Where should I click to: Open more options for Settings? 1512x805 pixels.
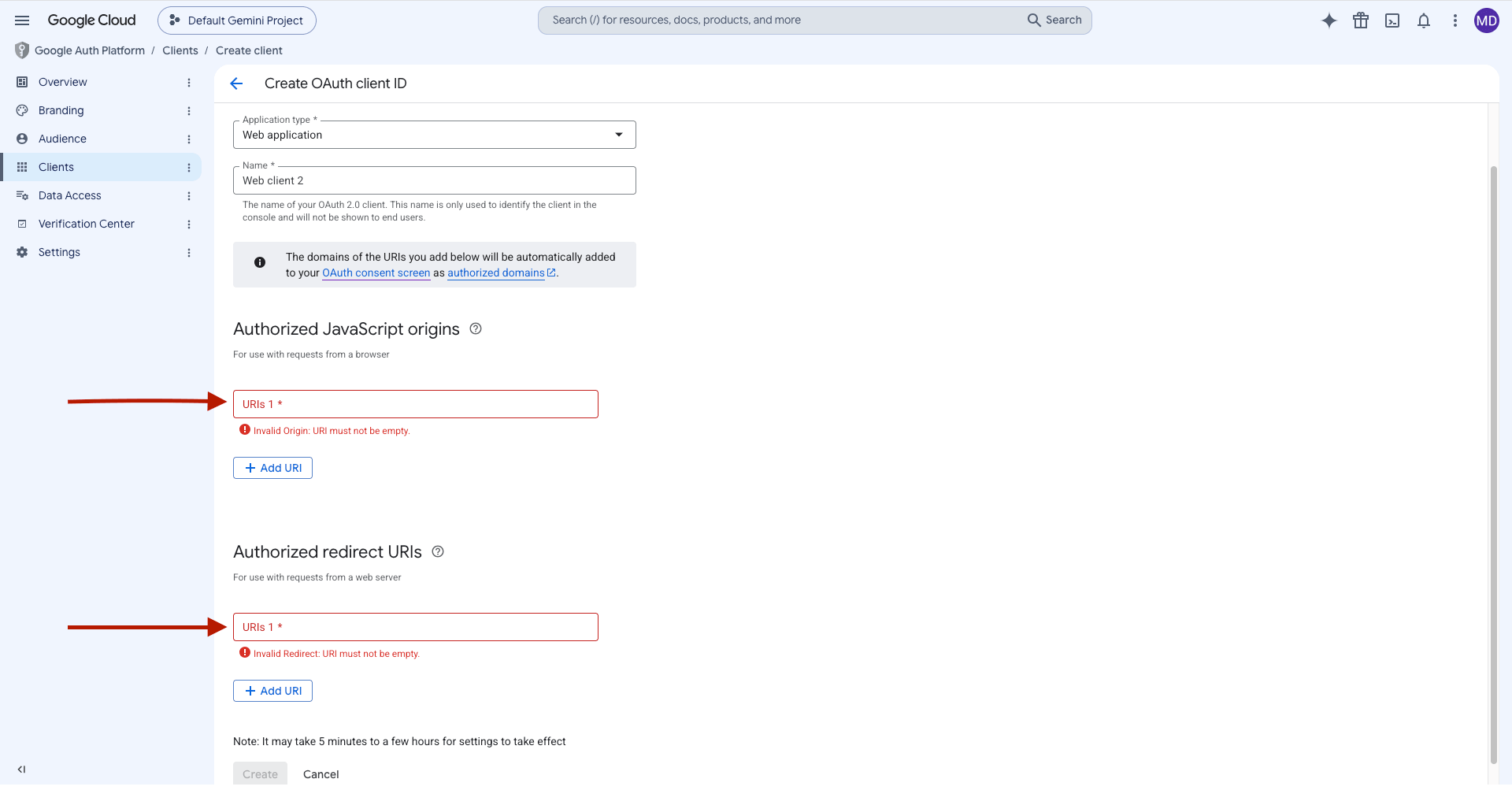click(189, 253)
